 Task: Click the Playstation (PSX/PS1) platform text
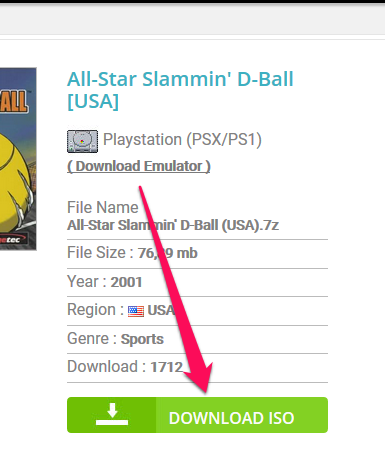182,139
